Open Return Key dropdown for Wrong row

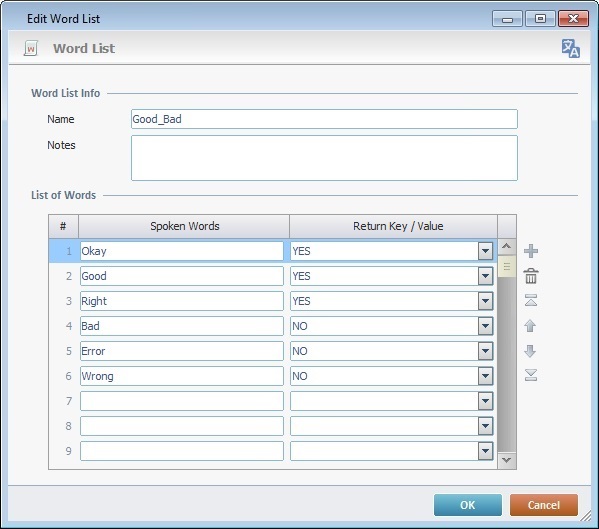[486, 376]
